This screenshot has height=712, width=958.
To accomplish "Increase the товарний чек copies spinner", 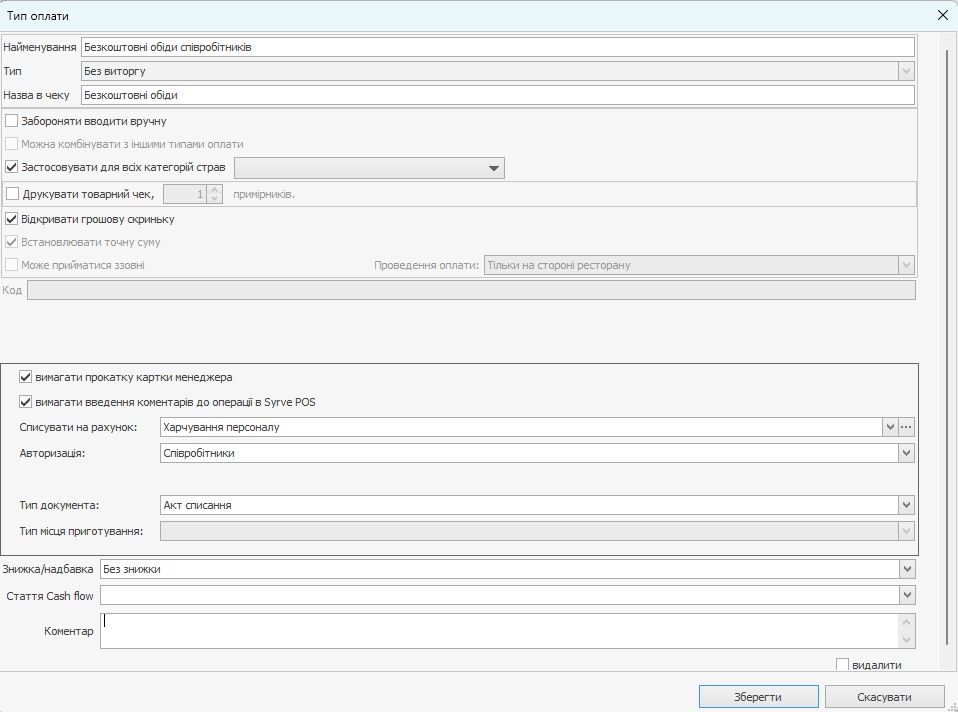I will pos(215,190).
